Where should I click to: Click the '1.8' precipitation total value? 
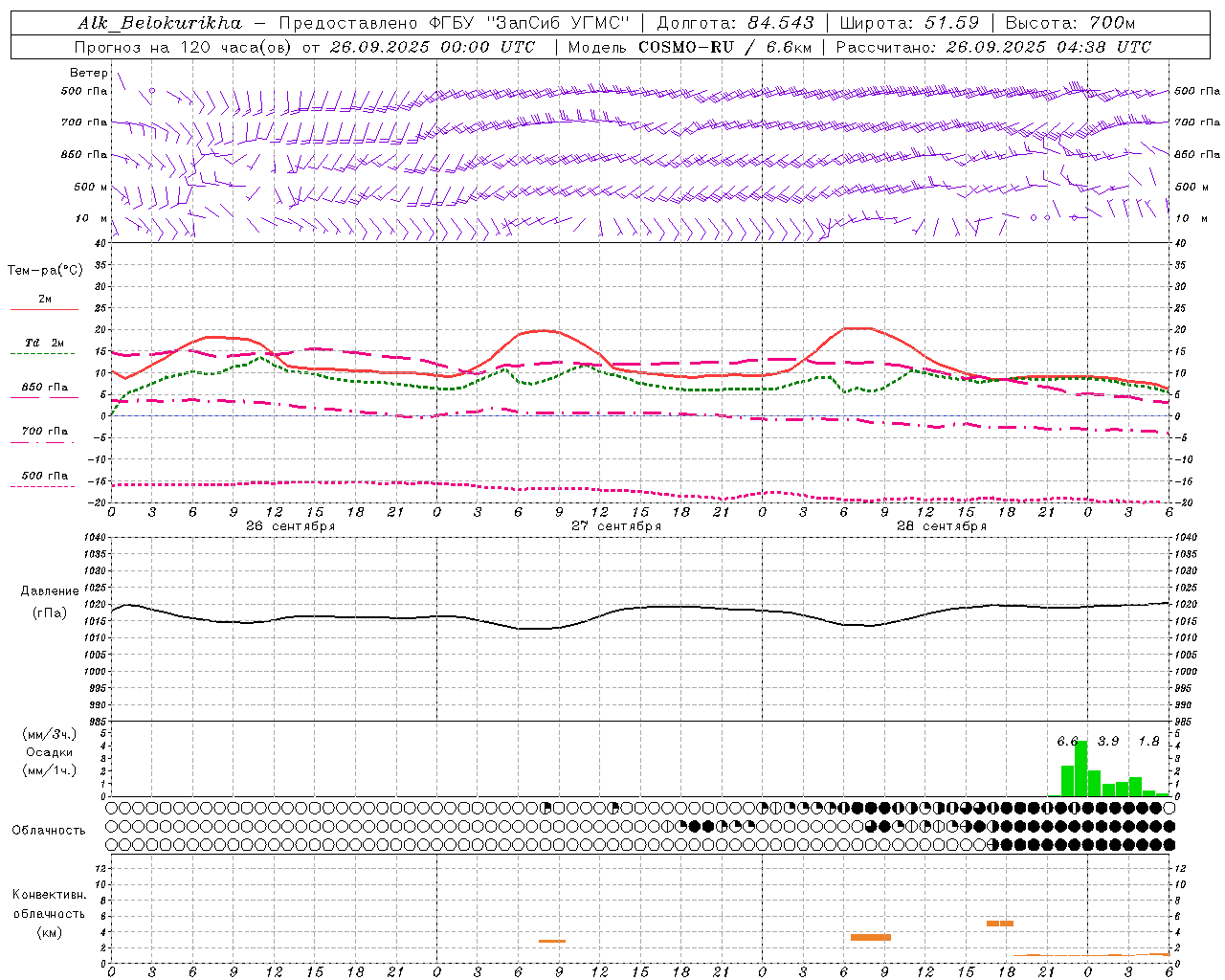(x=1148, y=742)
